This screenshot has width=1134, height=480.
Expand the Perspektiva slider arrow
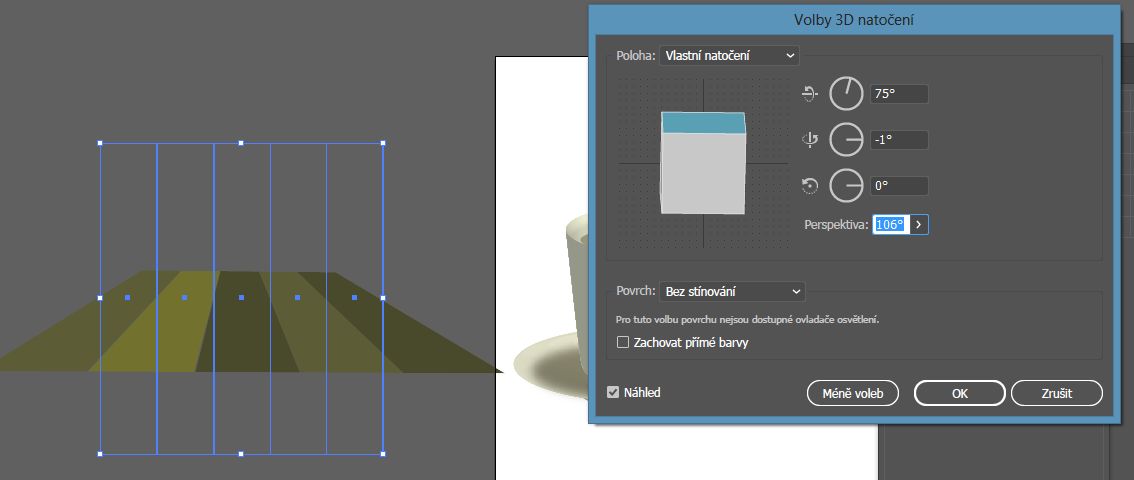tap(919, 225)
